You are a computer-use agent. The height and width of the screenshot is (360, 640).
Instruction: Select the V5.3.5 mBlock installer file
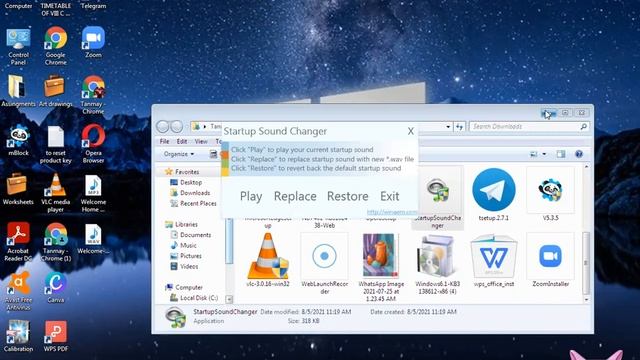point(550,194)
